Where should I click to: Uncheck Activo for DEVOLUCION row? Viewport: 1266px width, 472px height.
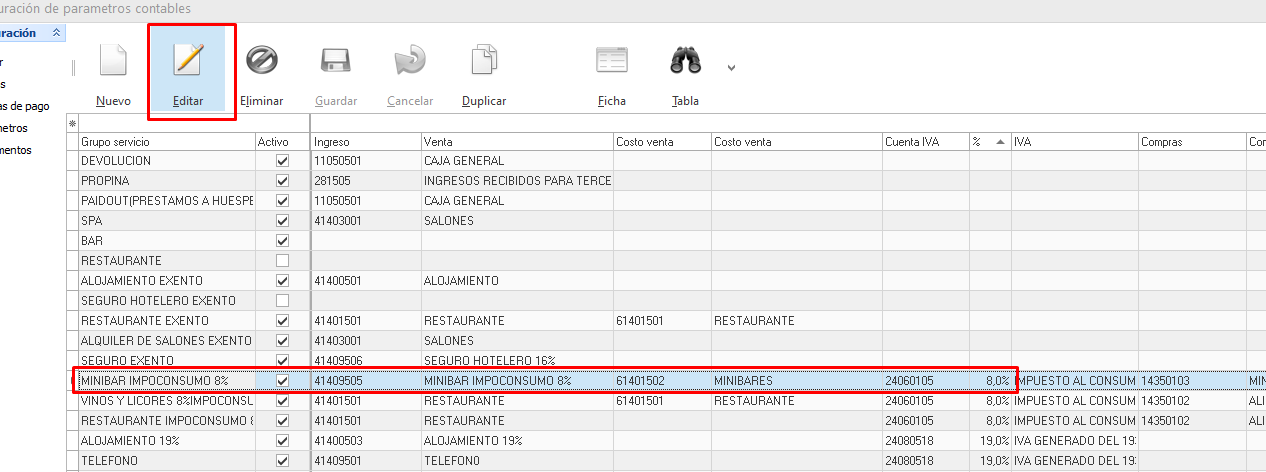coord(282,161)
